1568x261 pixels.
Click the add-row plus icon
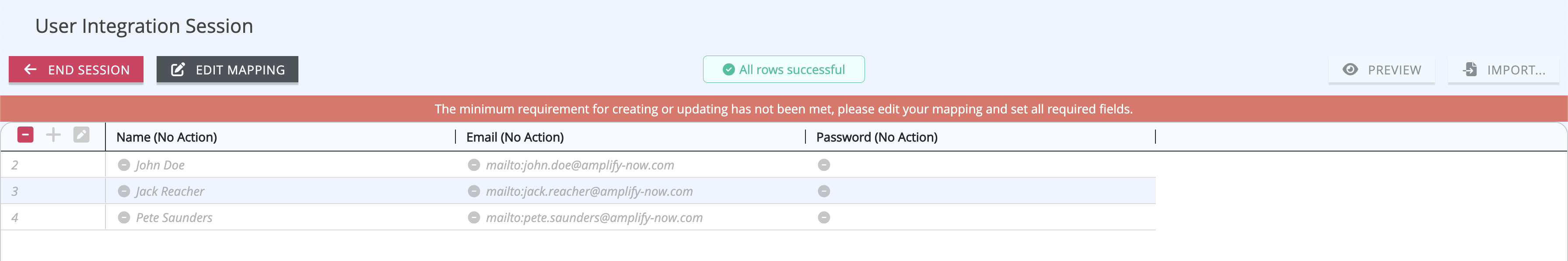(53, 135)
